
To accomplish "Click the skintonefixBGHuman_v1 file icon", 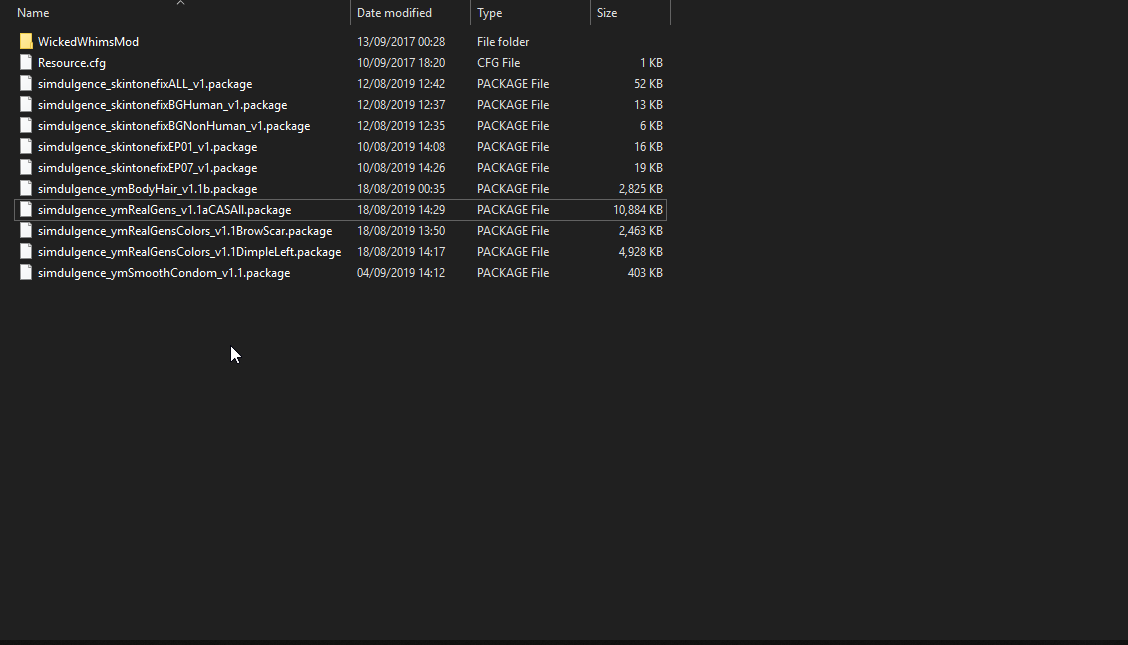I will pos(26,104).
